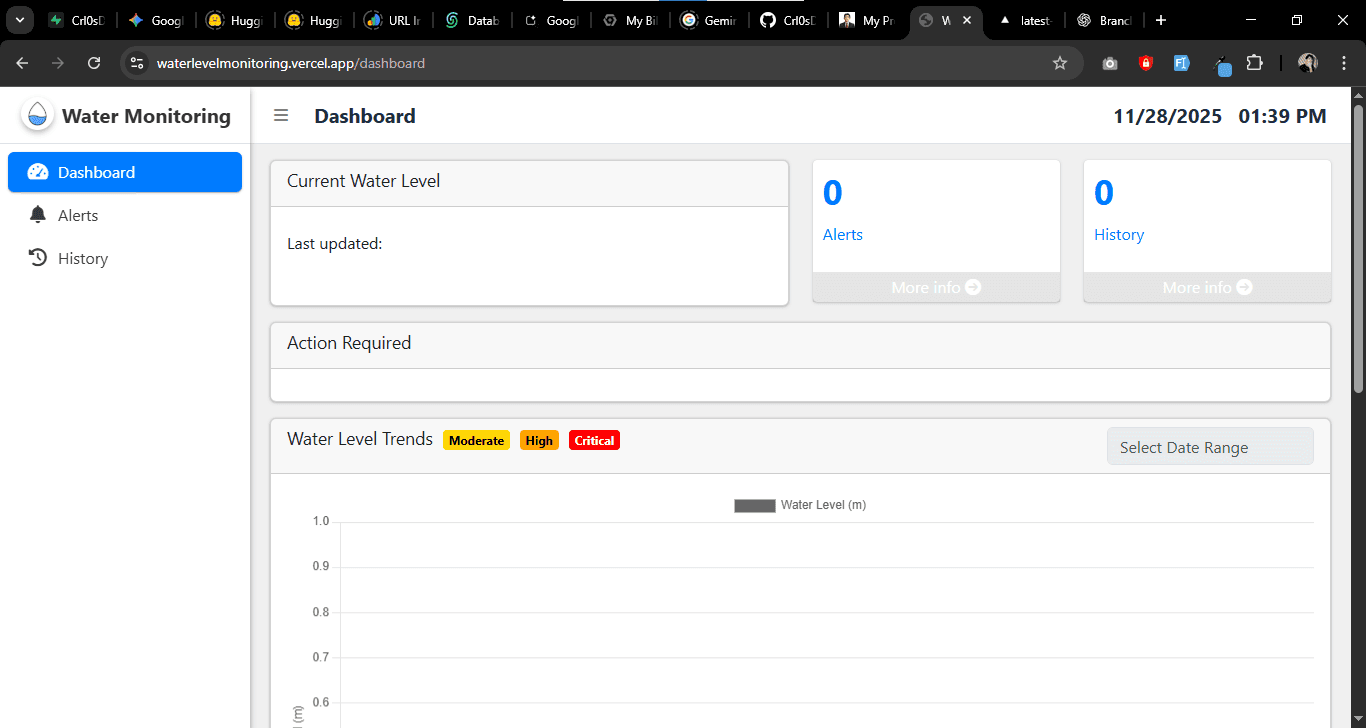The image size is (1366, 728).
Task: Open the browser extensions puzzle icon
Action: pyautogui.click(x=1255, y=62)
